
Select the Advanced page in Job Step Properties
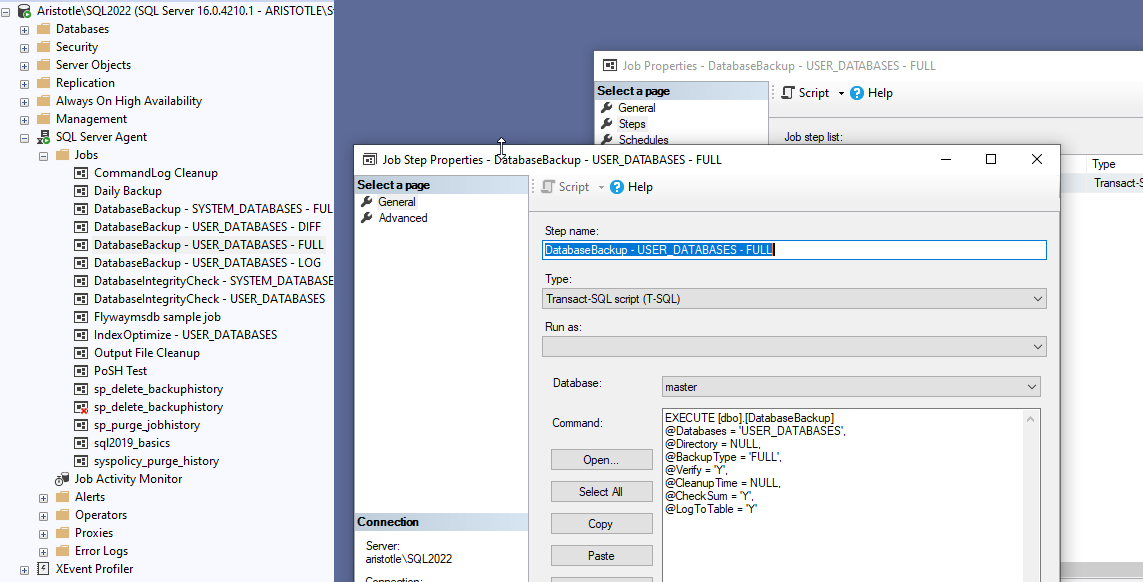[x=403, y=218]
